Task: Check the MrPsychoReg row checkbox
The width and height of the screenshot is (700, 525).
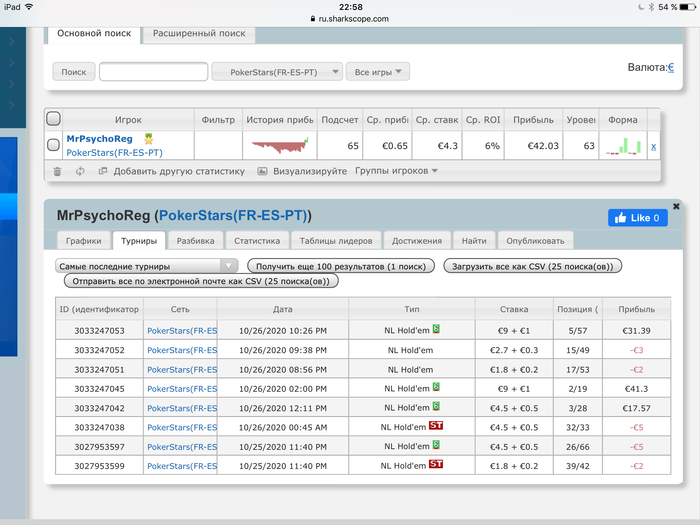Action: pos(54,145)
